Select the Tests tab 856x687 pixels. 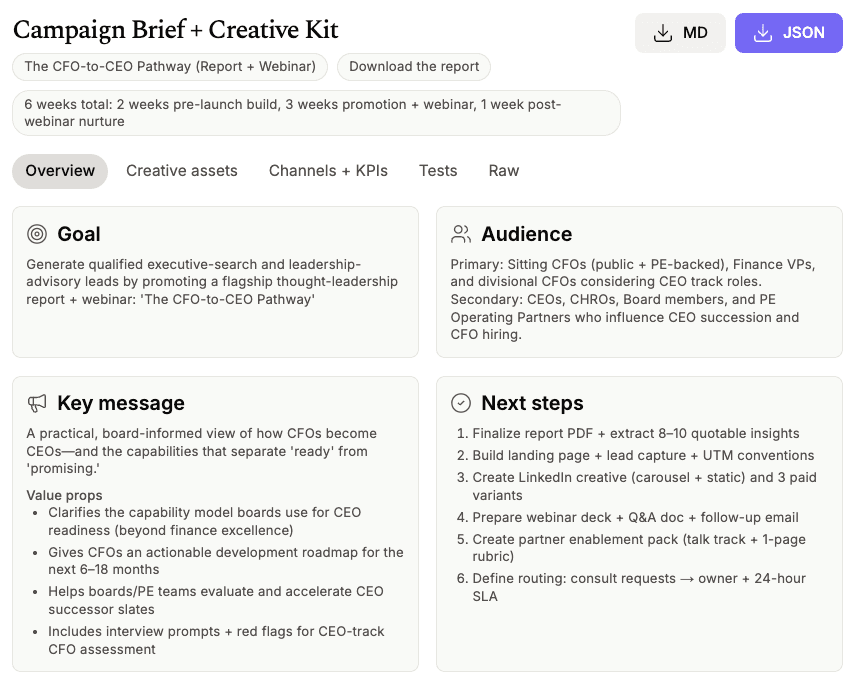point(438,171)
